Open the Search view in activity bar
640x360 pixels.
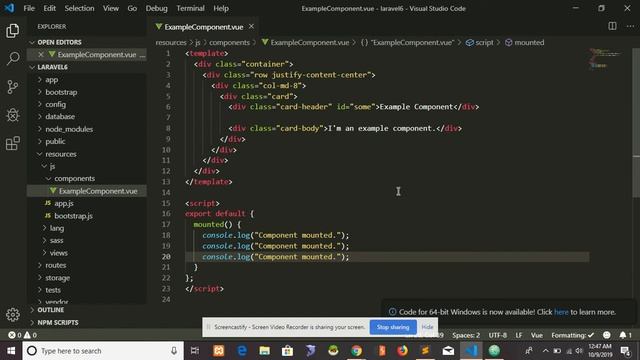point(13,59)
